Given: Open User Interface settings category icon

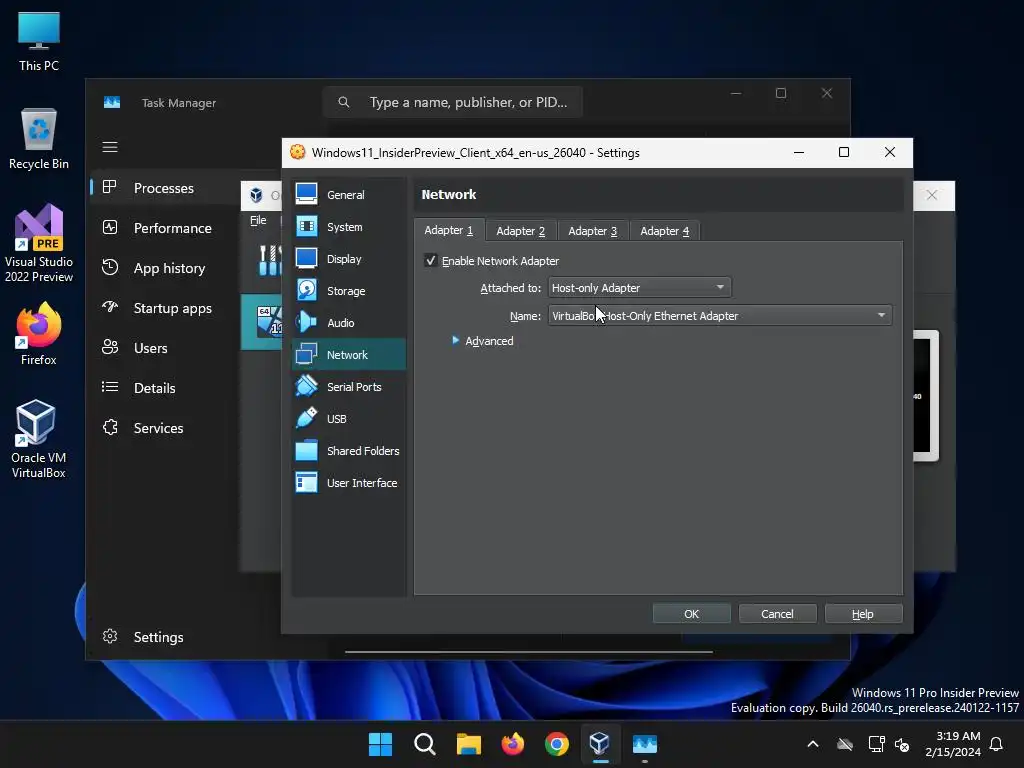Looking at the screenshot, I should click(x=306, y=482).
